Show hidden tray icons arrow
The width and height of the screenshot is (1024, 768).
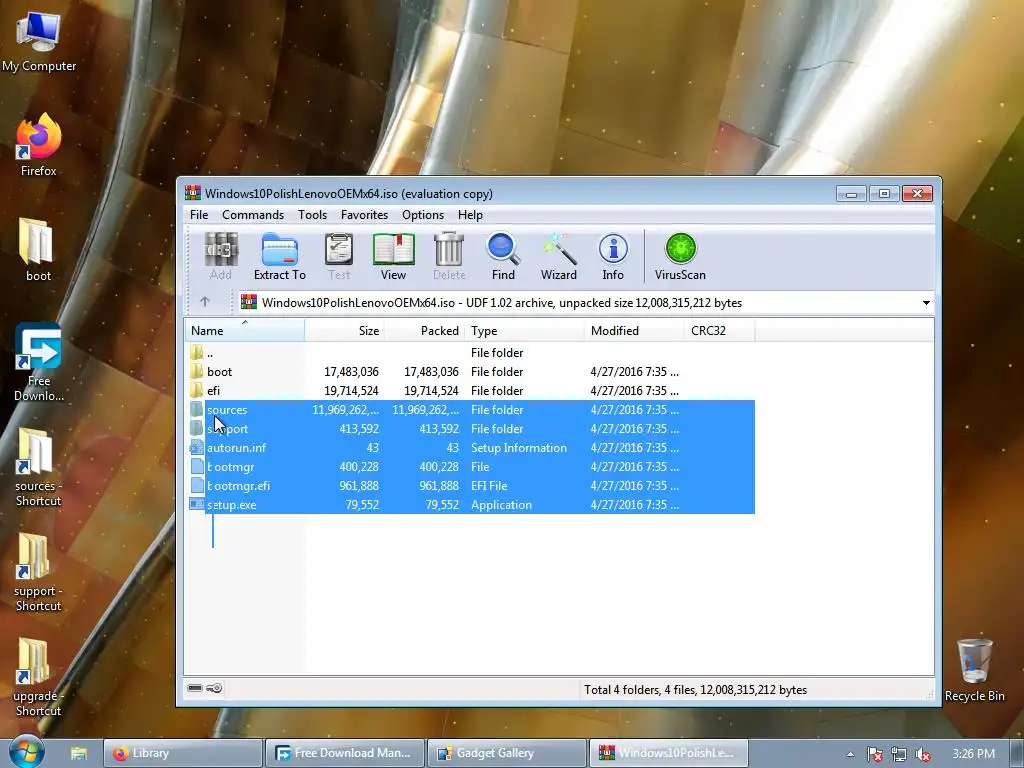850,754
